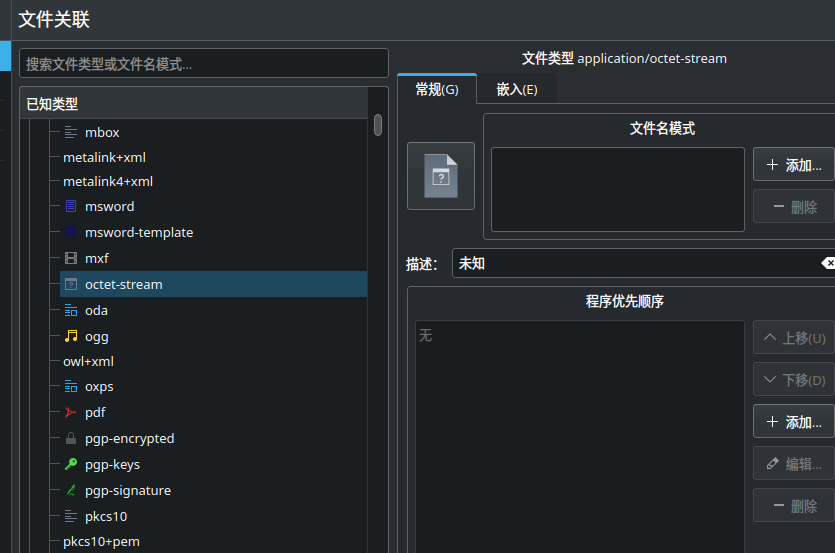Click 添加 button in application priority section

coord(793,422)
